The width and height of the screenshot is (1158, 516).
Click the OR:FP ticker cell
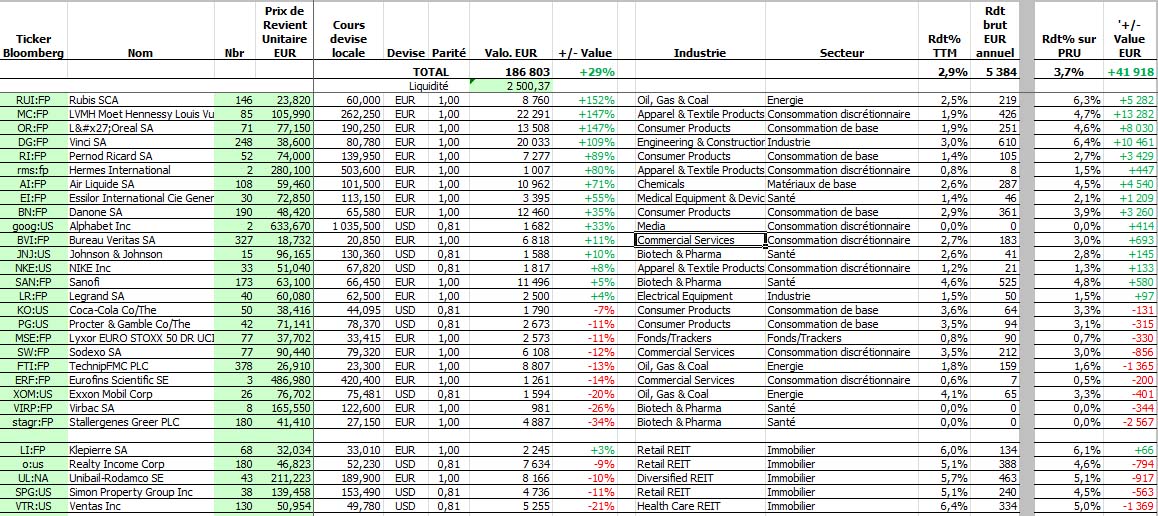click(x=33, y=128)
